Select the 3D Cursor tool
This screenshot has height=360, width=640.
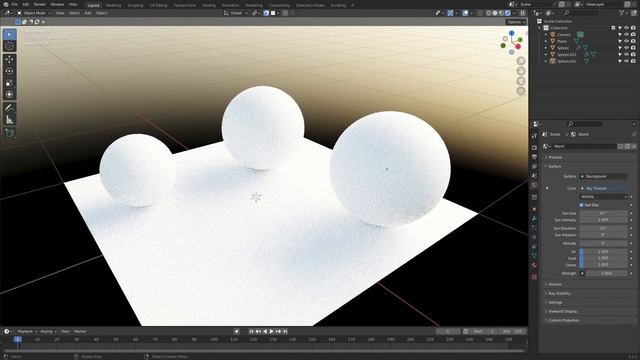point(9,46)
